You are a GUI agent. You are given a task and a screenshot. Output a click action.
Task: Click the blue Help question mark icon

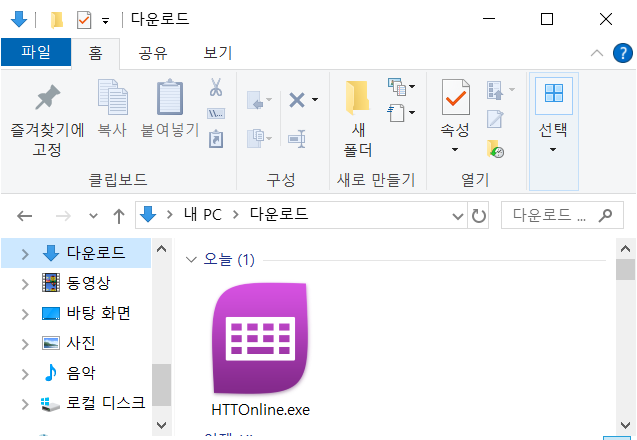(623, 53)
